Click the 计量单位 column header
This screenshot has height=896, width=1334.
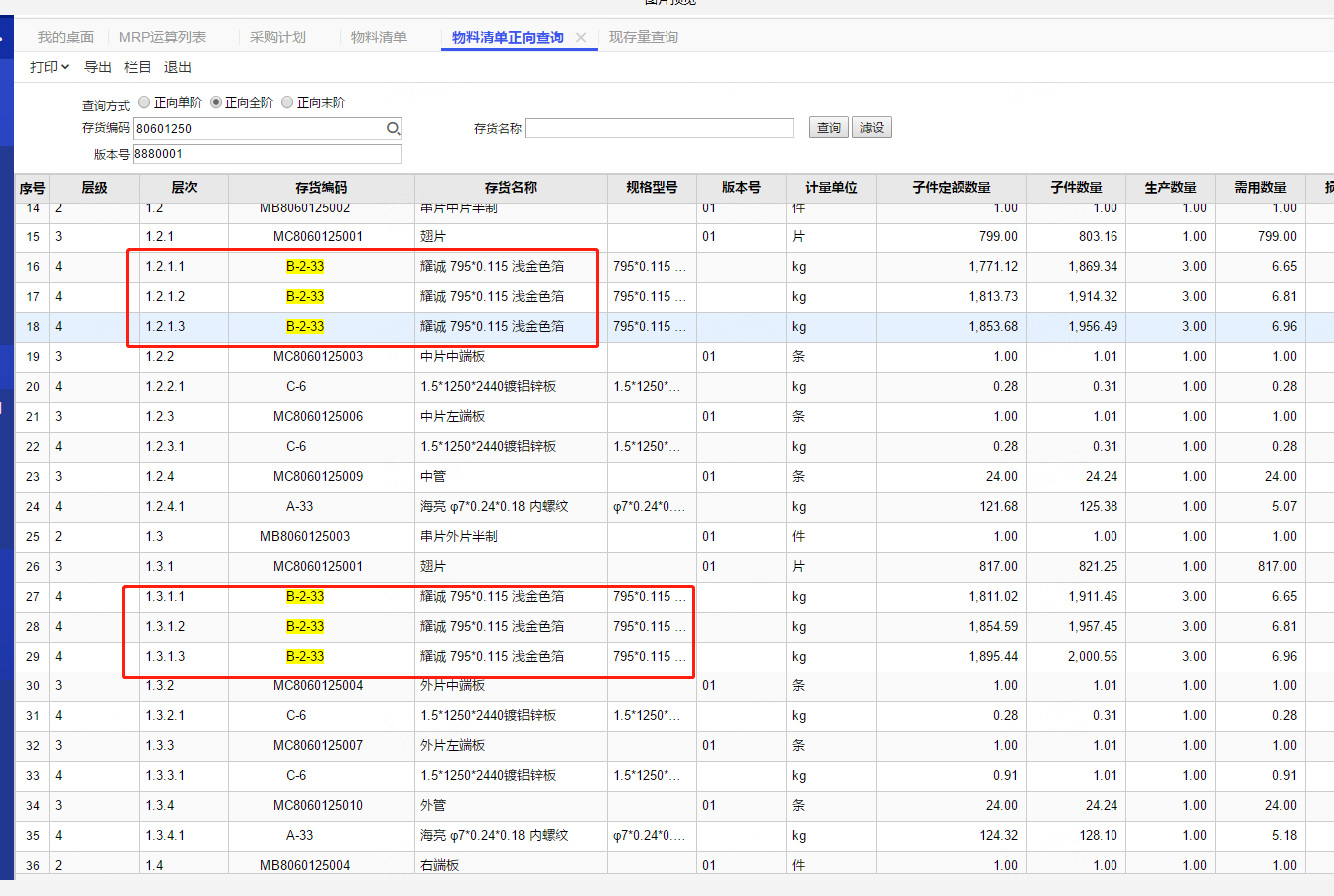pos(831,188)
